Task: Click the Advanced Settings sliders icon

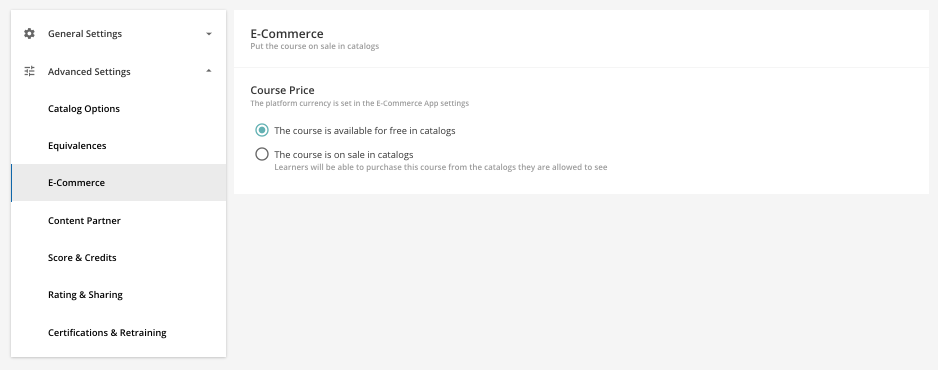Action: coord(29,71)
